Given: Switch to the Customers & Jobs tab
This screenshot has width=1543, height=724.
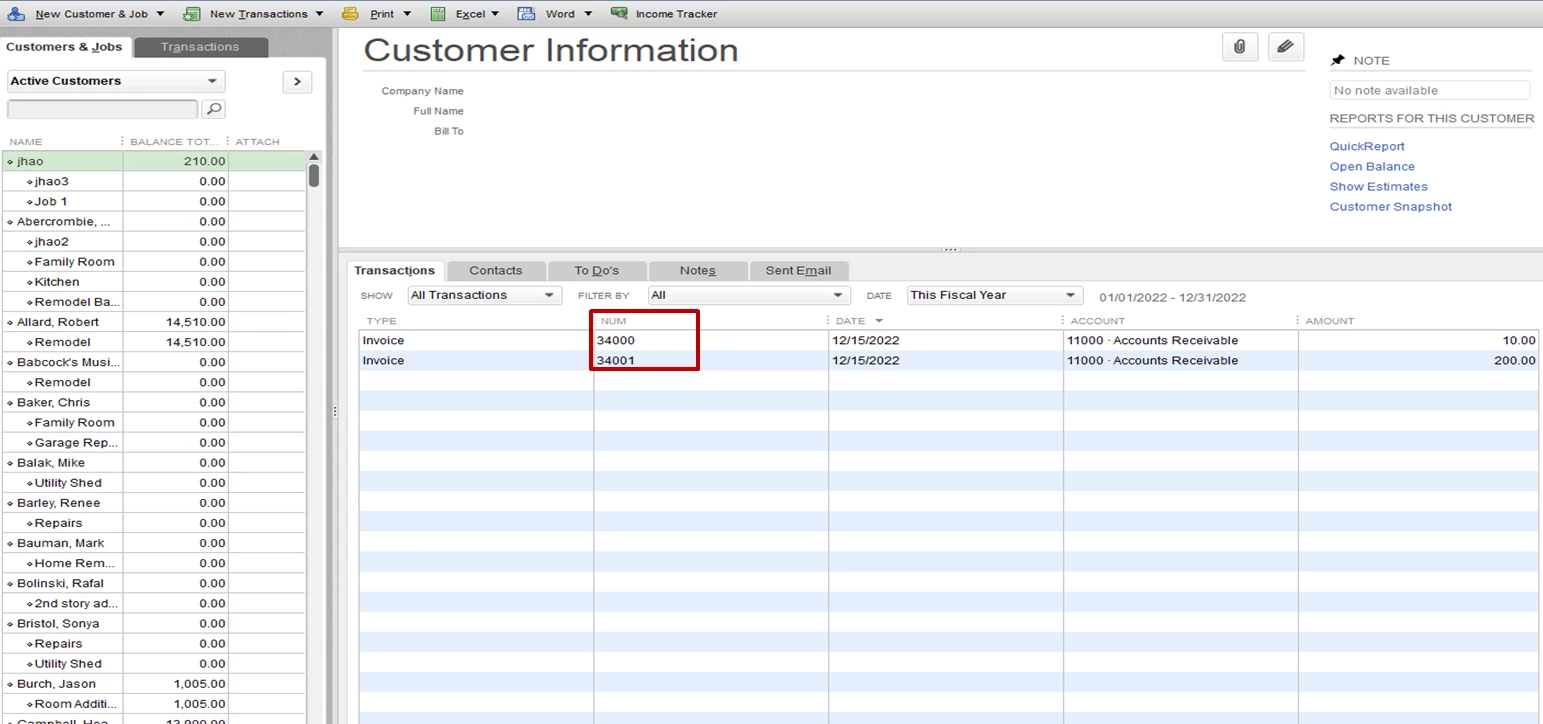Looking at the screenshot, I should 65,47.
